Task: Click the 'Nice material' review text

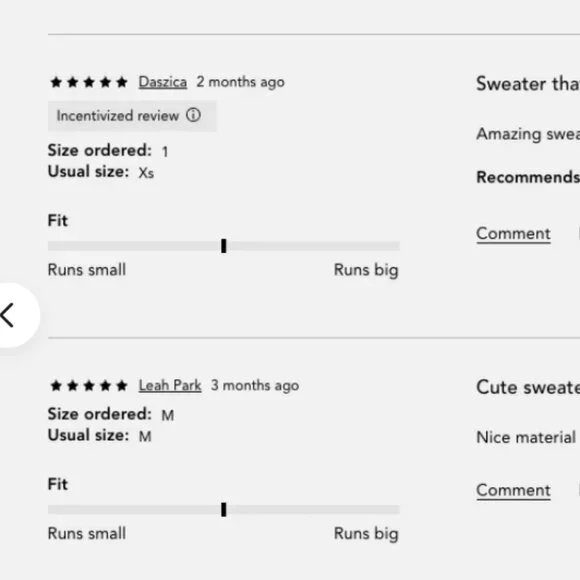Action: tap(526, 437)
